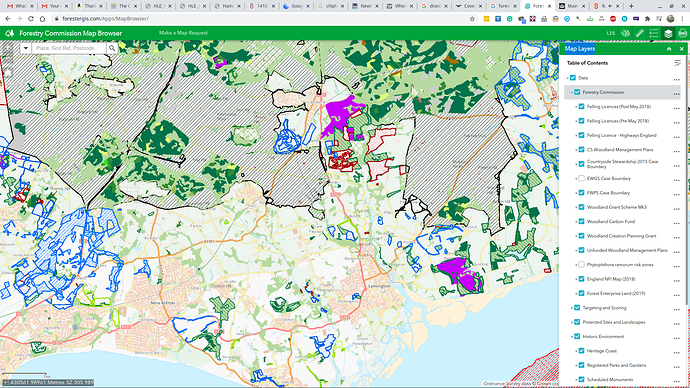Open options menu for Data layer
Viewport: 690px width, 388px height.
(x=676, y=79)
